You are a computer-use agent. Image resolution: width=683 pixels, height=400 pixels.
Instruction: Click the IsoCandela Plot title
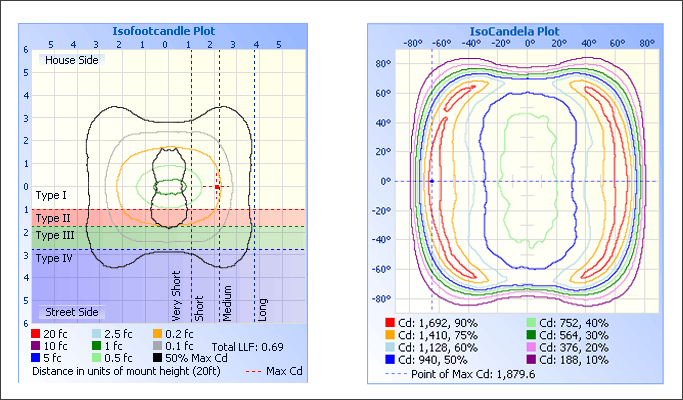tap(514, 31)
